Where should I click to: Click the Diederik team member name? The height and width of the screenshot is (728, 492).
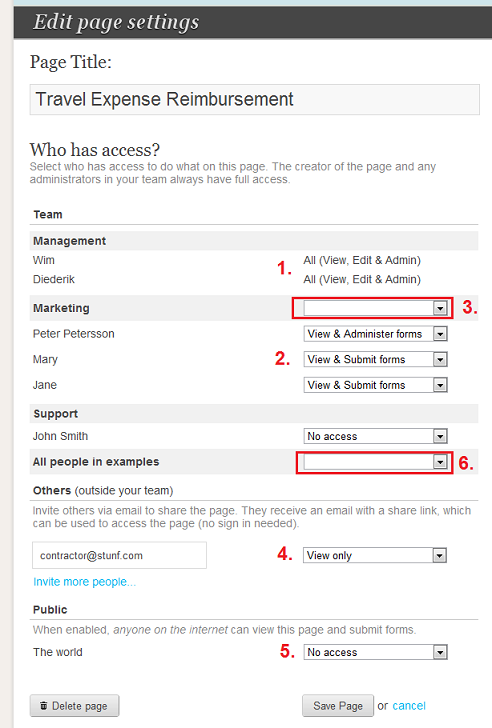pyautogui.click(x=53, y=280)
